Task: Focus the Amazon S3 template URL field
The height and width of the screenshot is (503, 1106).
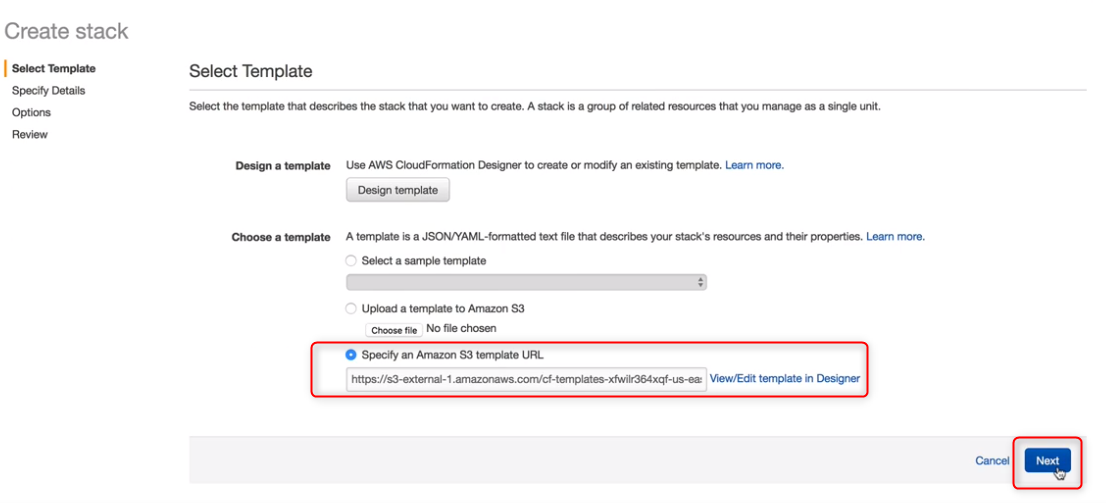Action: 526,380
